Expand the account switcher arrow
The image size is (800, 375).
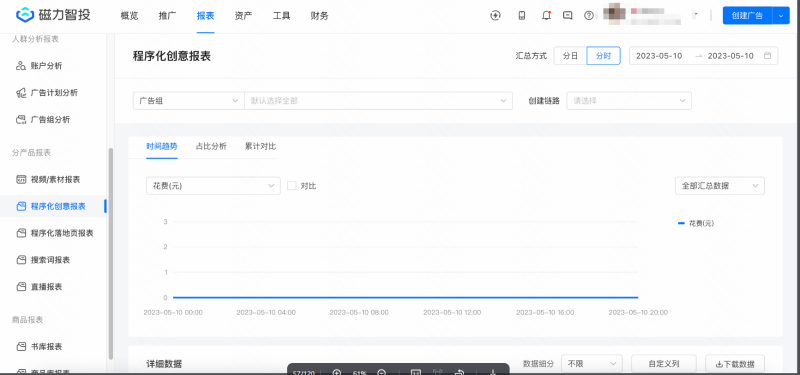pos(695,15)
